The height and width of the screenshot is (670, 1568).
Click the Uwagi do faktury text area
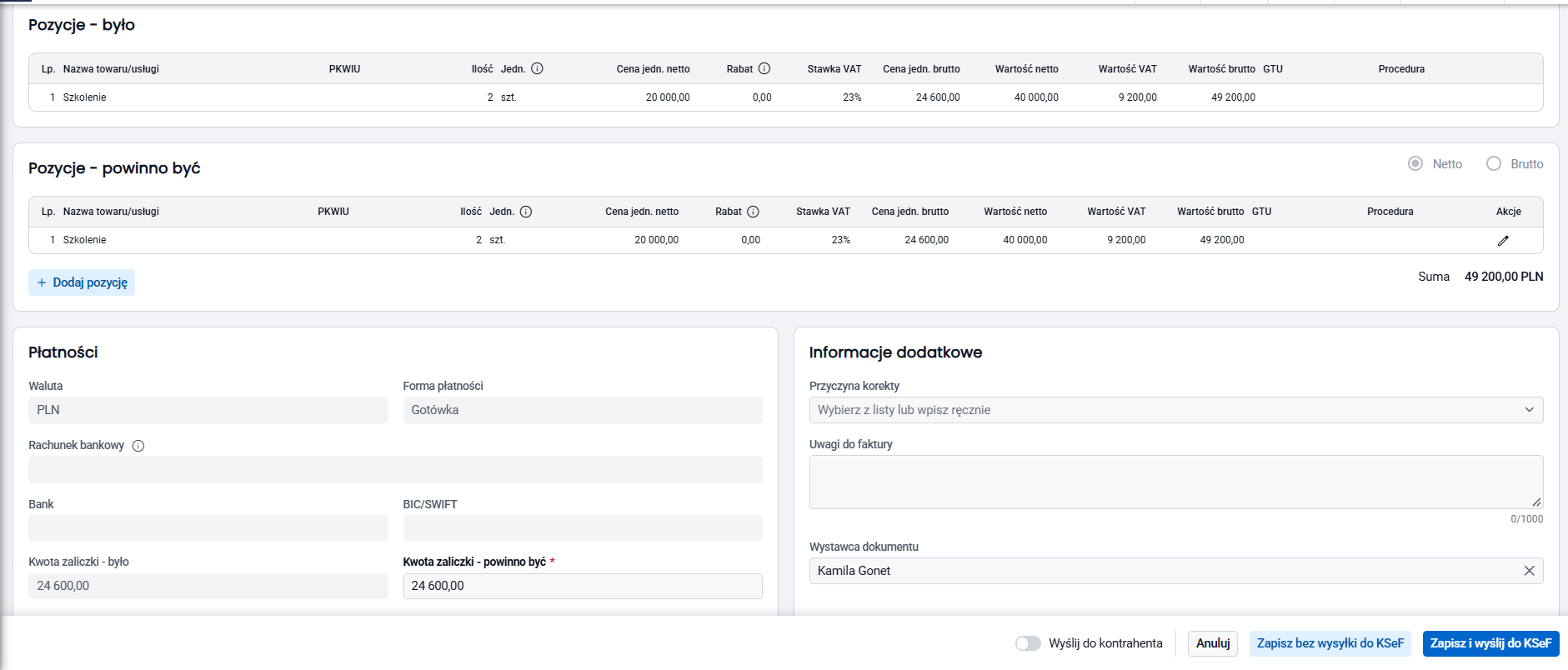[x=1175, y=482]
